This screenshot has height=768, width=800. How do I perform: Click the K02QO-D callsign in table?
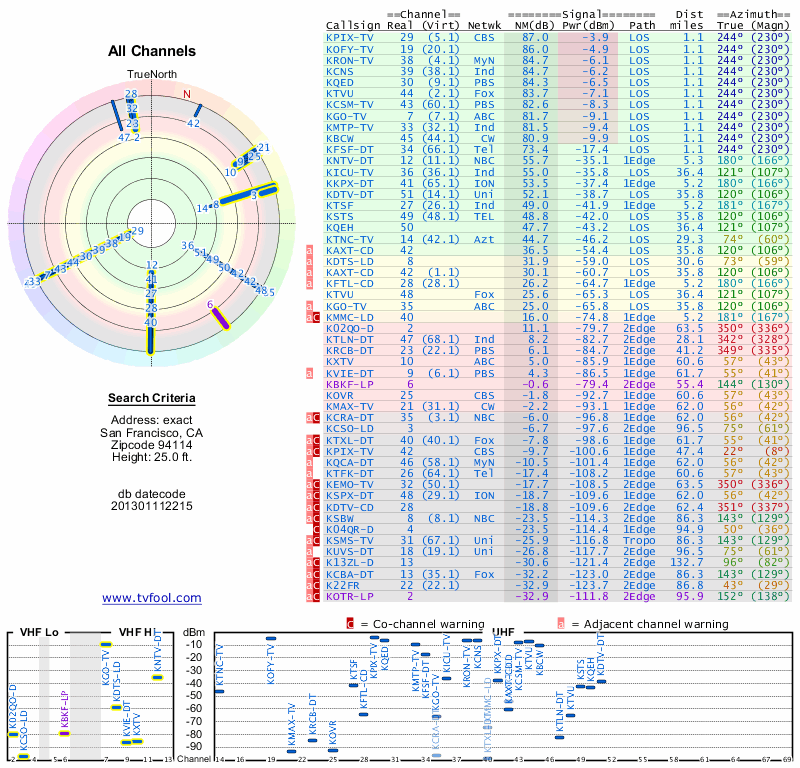350,328
